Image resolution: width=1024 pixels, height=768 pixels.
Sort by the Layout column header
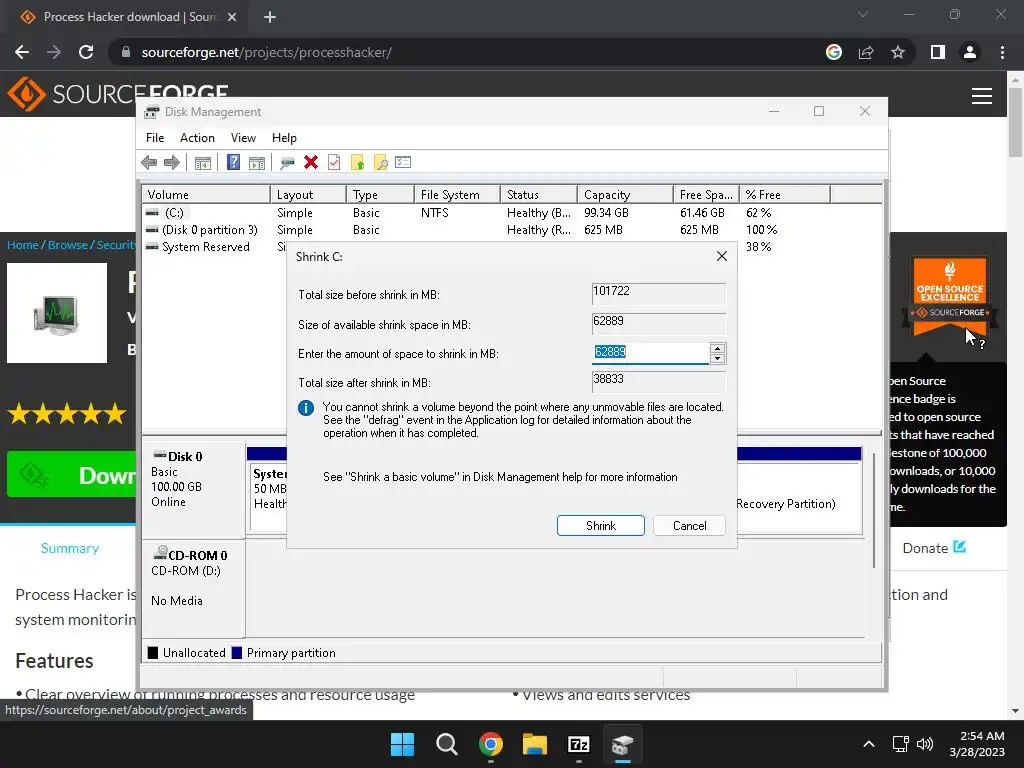coord(308,195)
